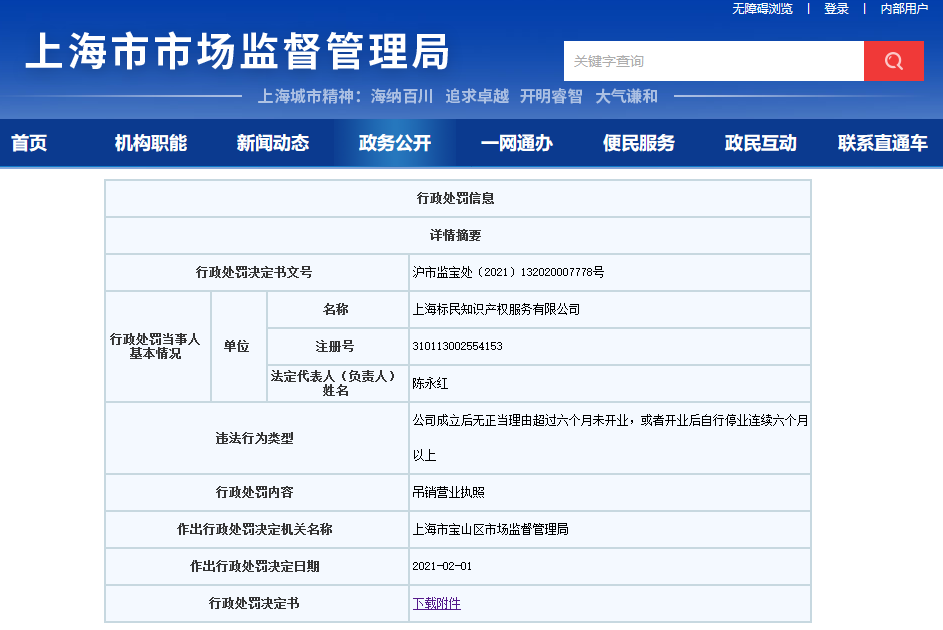Select the 便民服务 menu item

click(640, 143)
